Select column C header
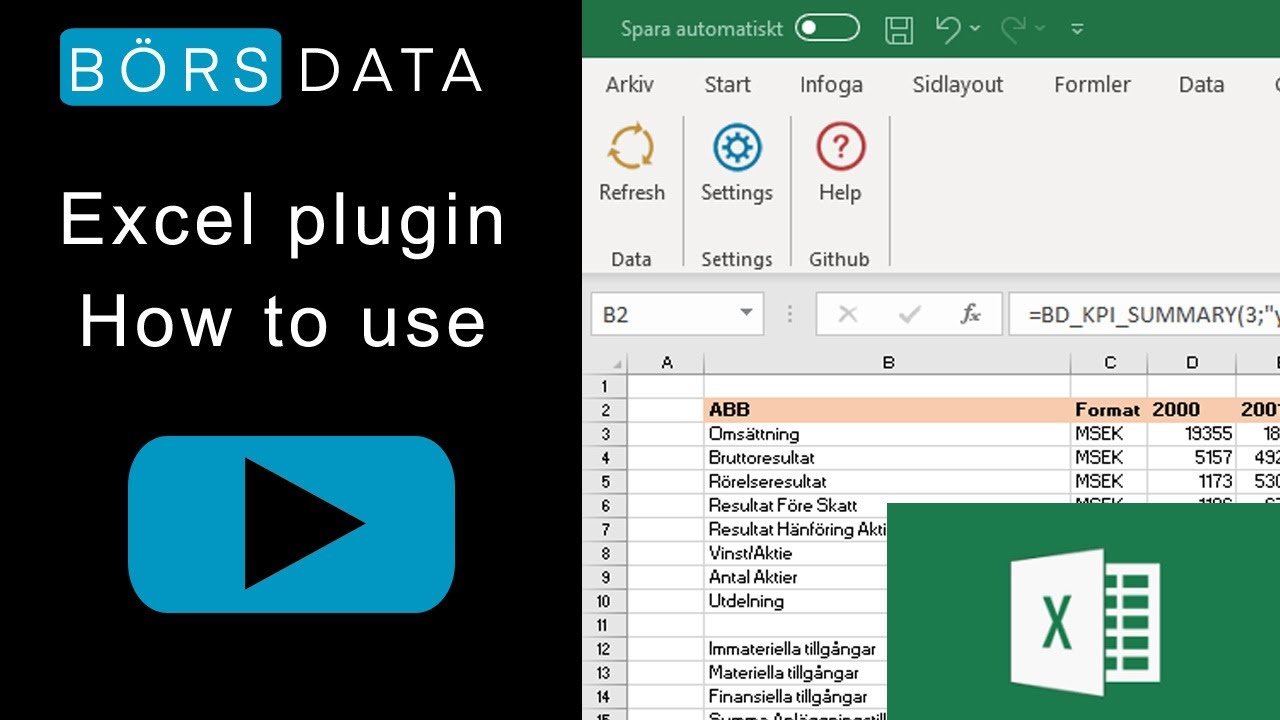This screenshot has width=1280, height=720. [x=1109, y=364]
